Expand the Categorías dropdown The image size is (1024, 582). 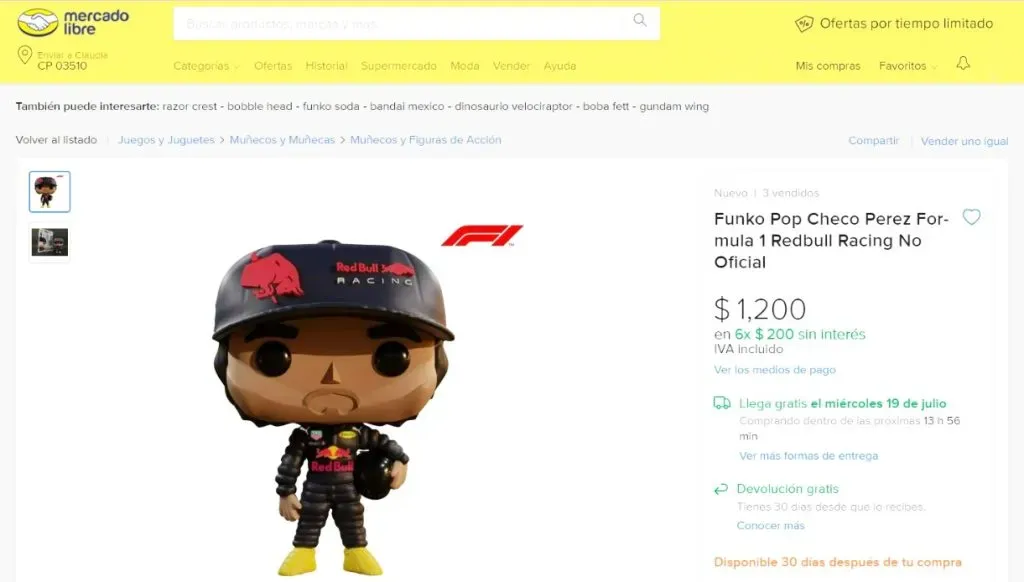pyautogui.click(x=206, y=66)
